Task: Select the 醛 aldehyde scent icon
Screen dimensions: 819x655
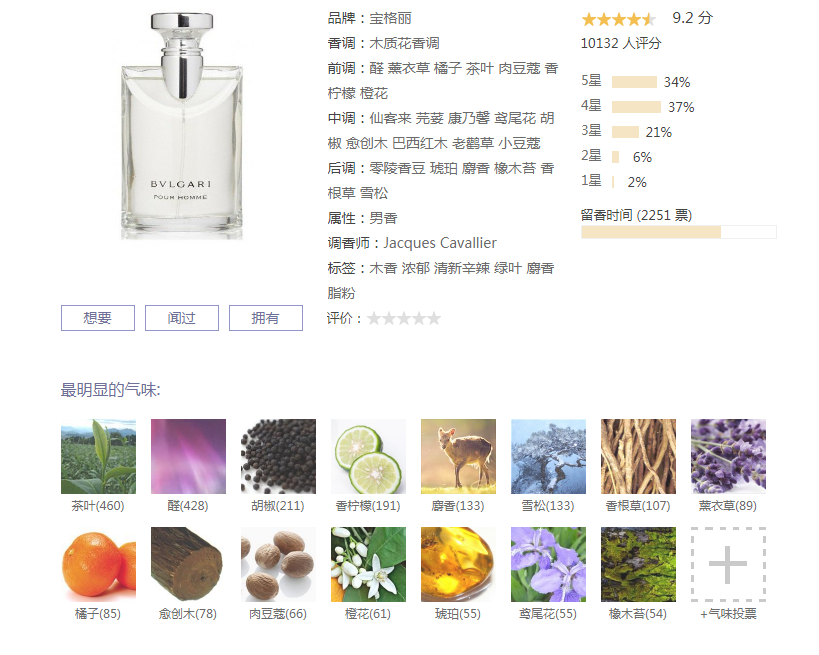Action: (188, 456)
